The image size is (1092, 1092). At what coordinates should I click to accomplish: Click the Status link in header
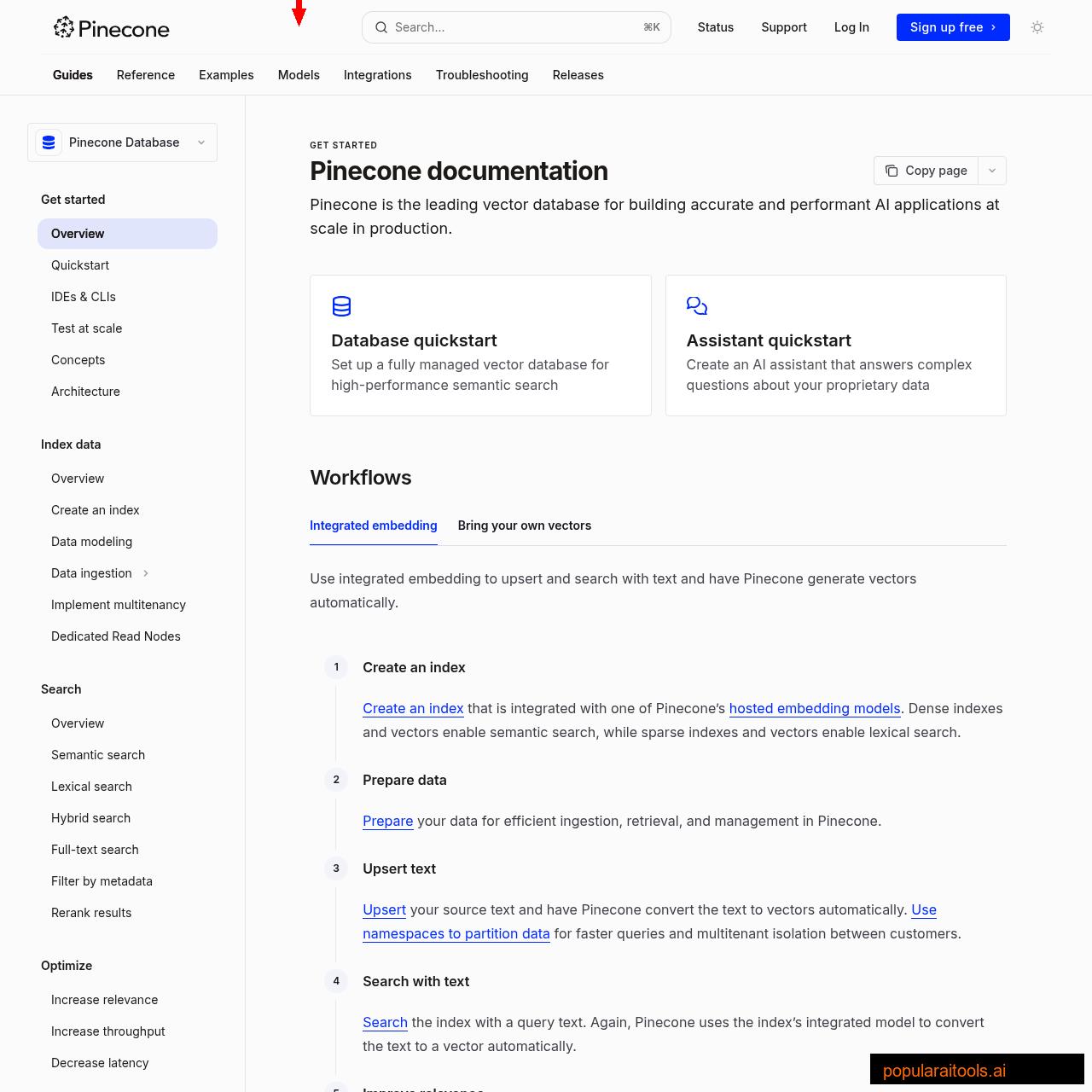click(716, 27)
